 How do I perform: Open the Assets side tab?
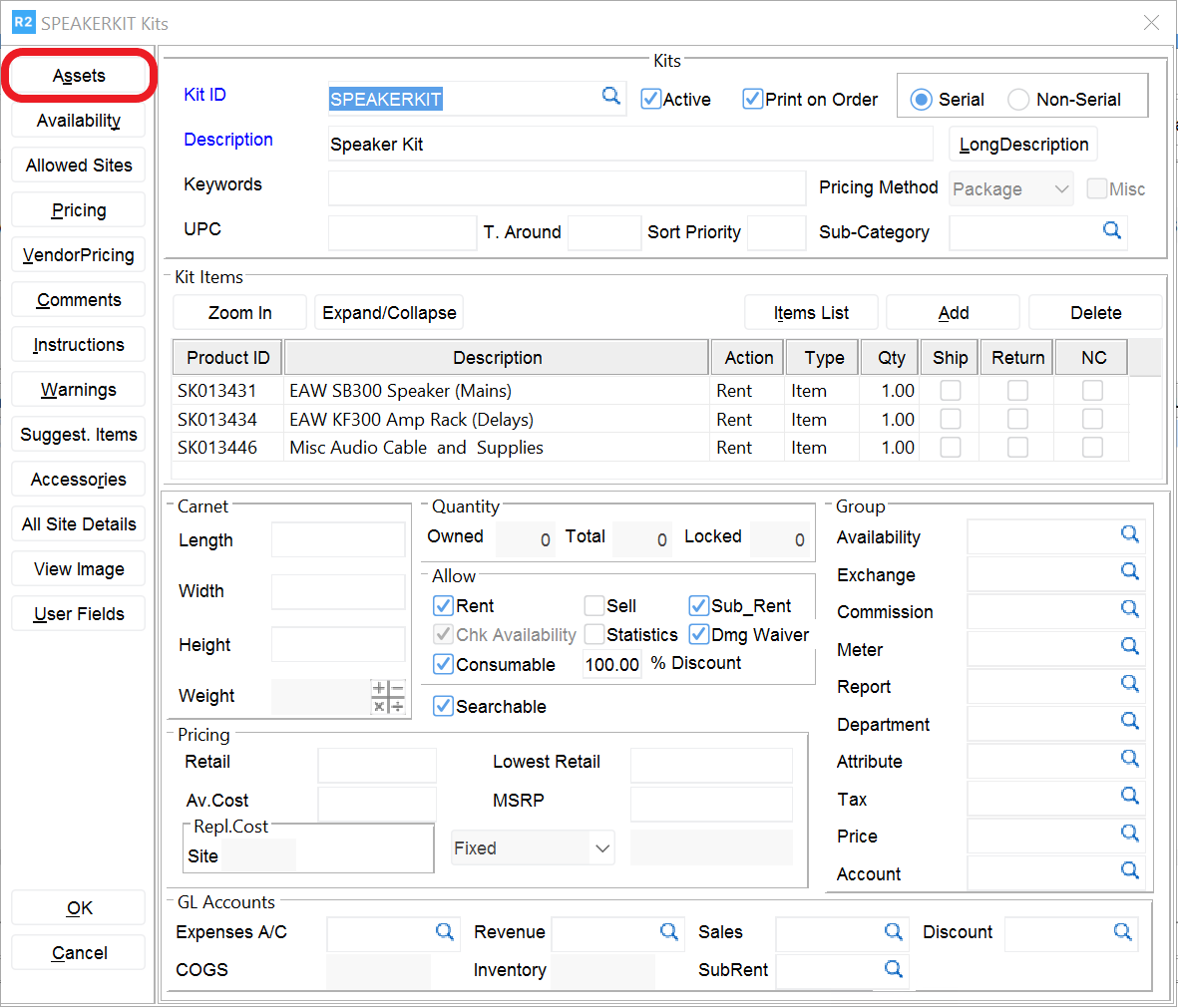coord(79,76)
